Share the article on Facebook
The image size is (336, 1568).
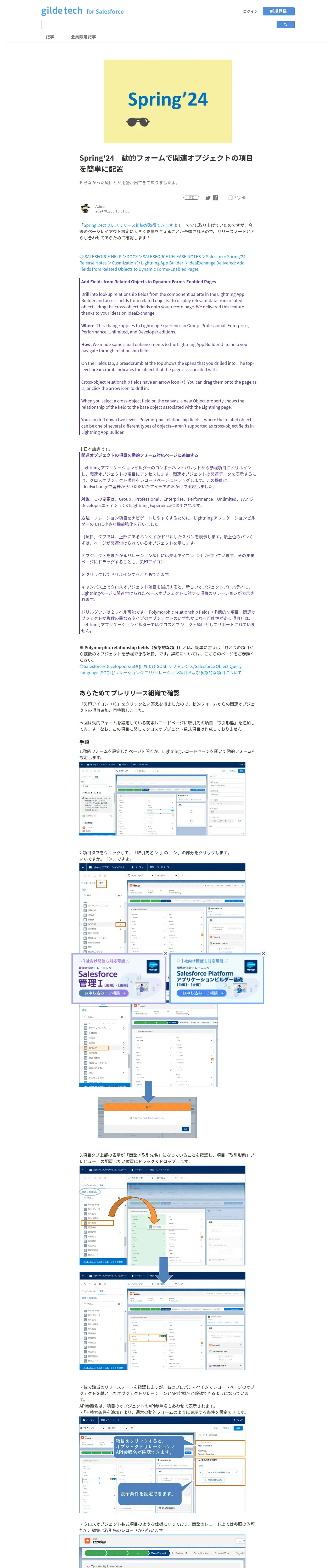point(215,198)
